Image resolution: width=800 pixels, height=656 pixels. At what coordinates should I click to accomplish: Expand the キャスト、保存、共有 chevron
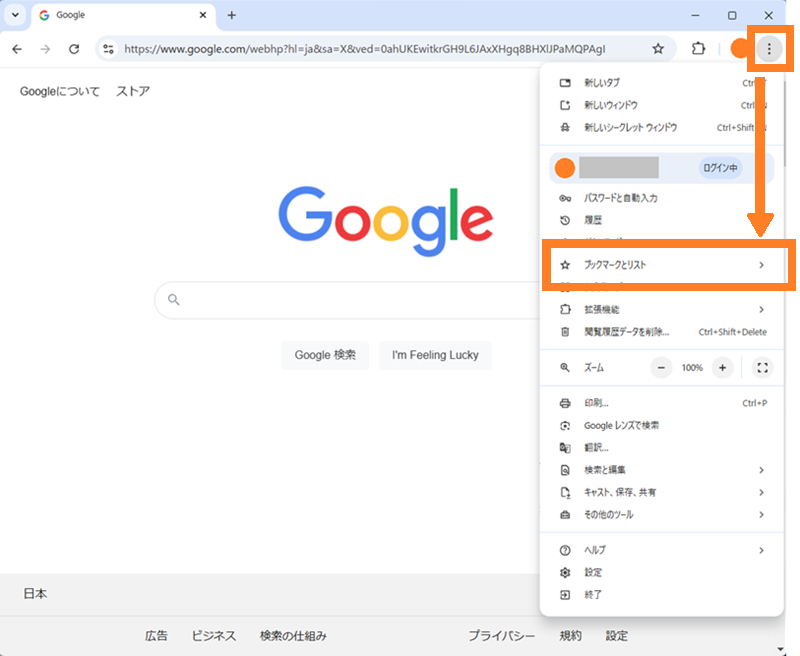tap(761, 492)
